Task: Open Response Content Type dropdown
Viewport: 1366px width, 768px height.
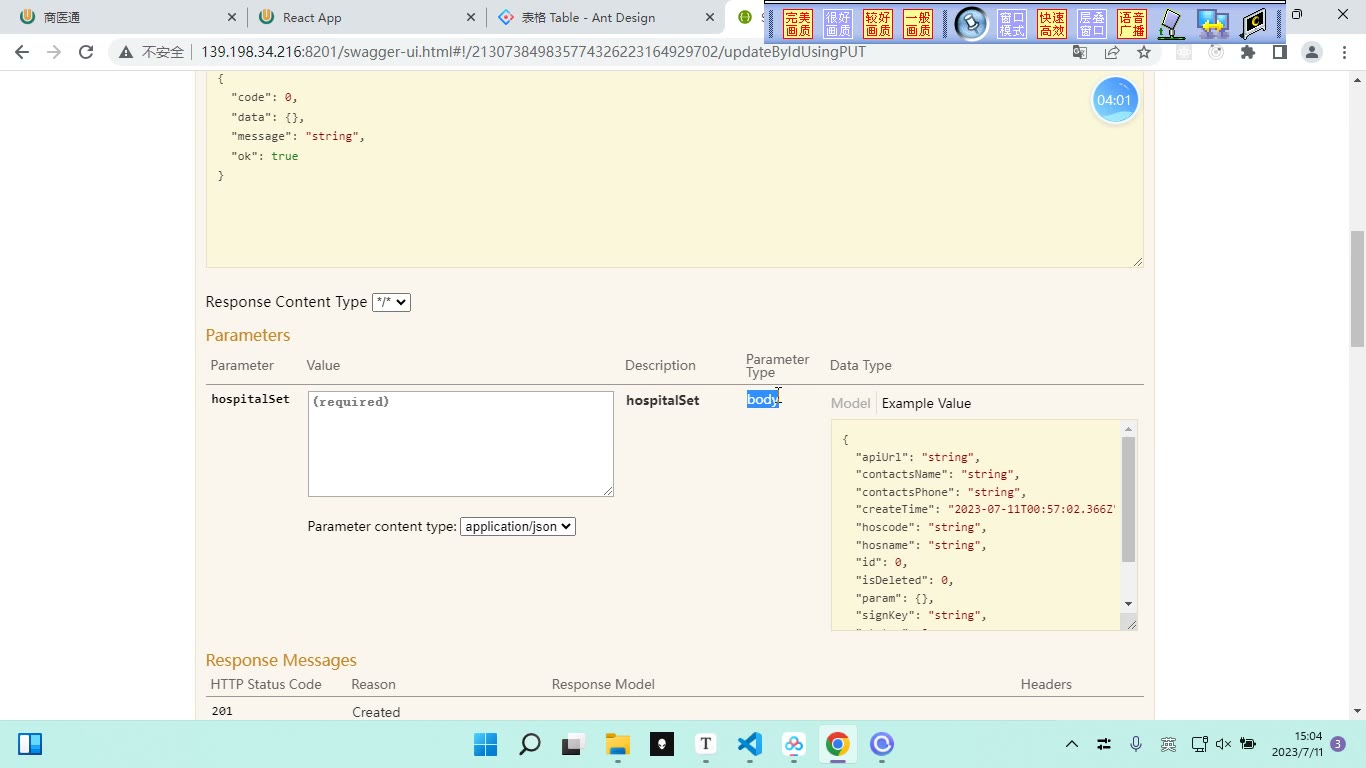Action: point(391,302)
